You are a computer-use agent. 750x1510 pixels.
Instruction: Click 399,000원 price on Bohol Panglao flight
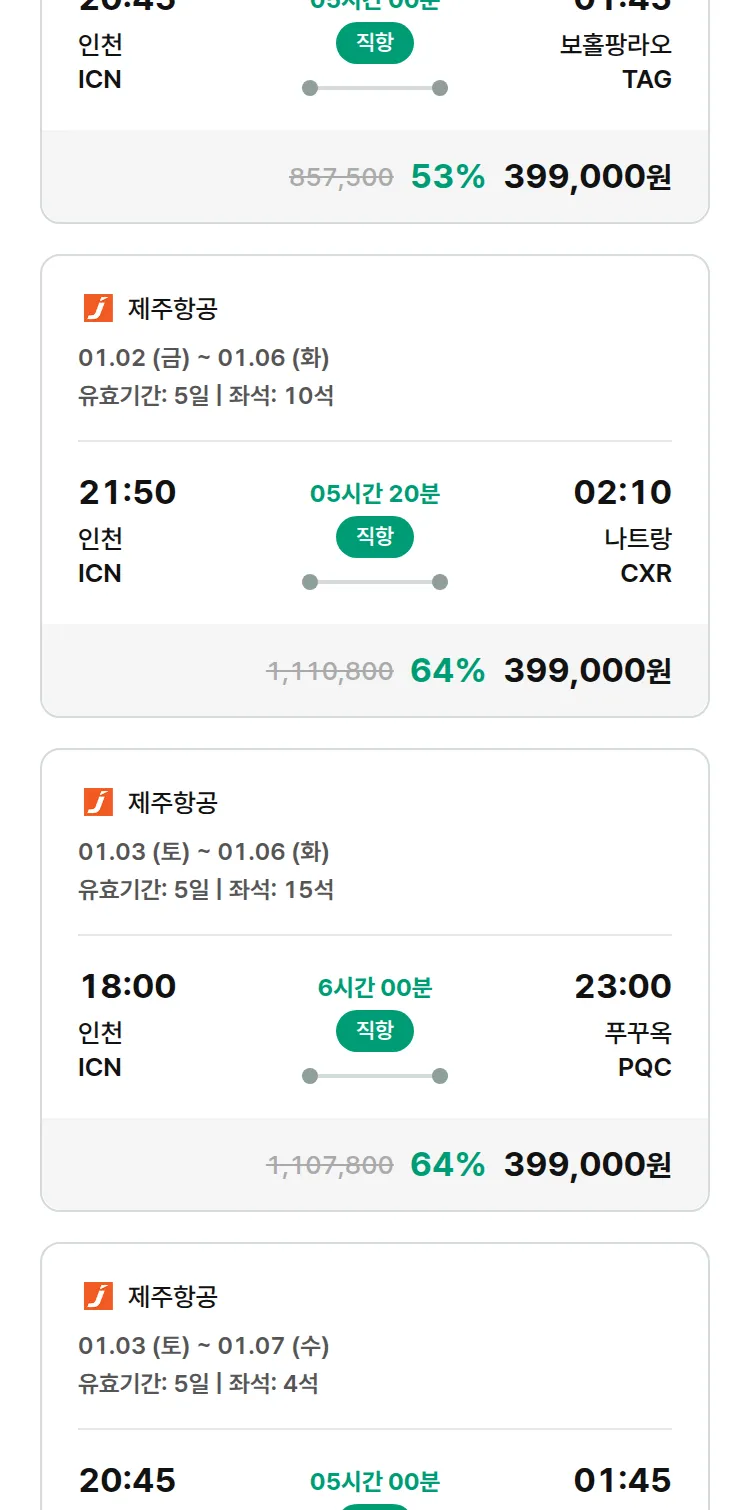pos(587,177)
